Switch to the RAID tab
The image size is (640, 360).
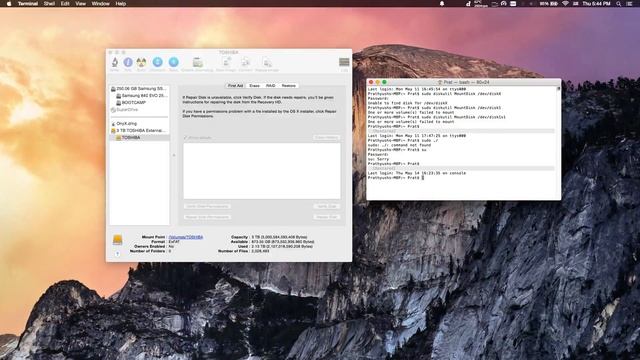click(x=271, y=86)
